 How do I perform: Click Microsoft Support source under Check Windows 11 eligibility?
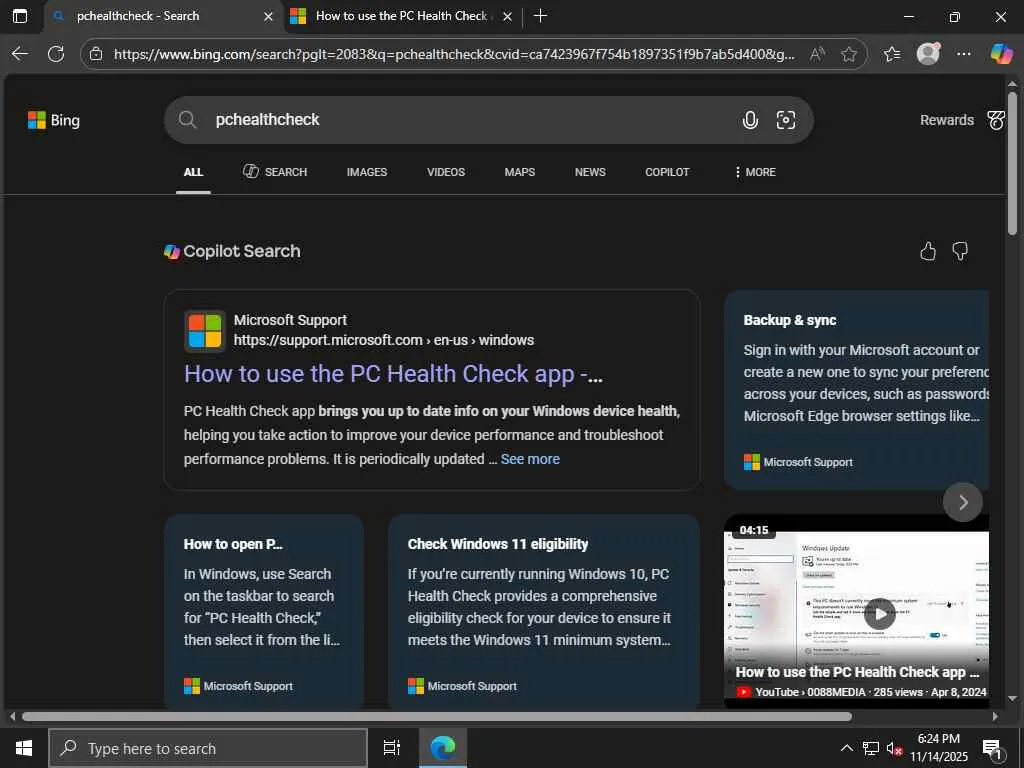(462, 686)
